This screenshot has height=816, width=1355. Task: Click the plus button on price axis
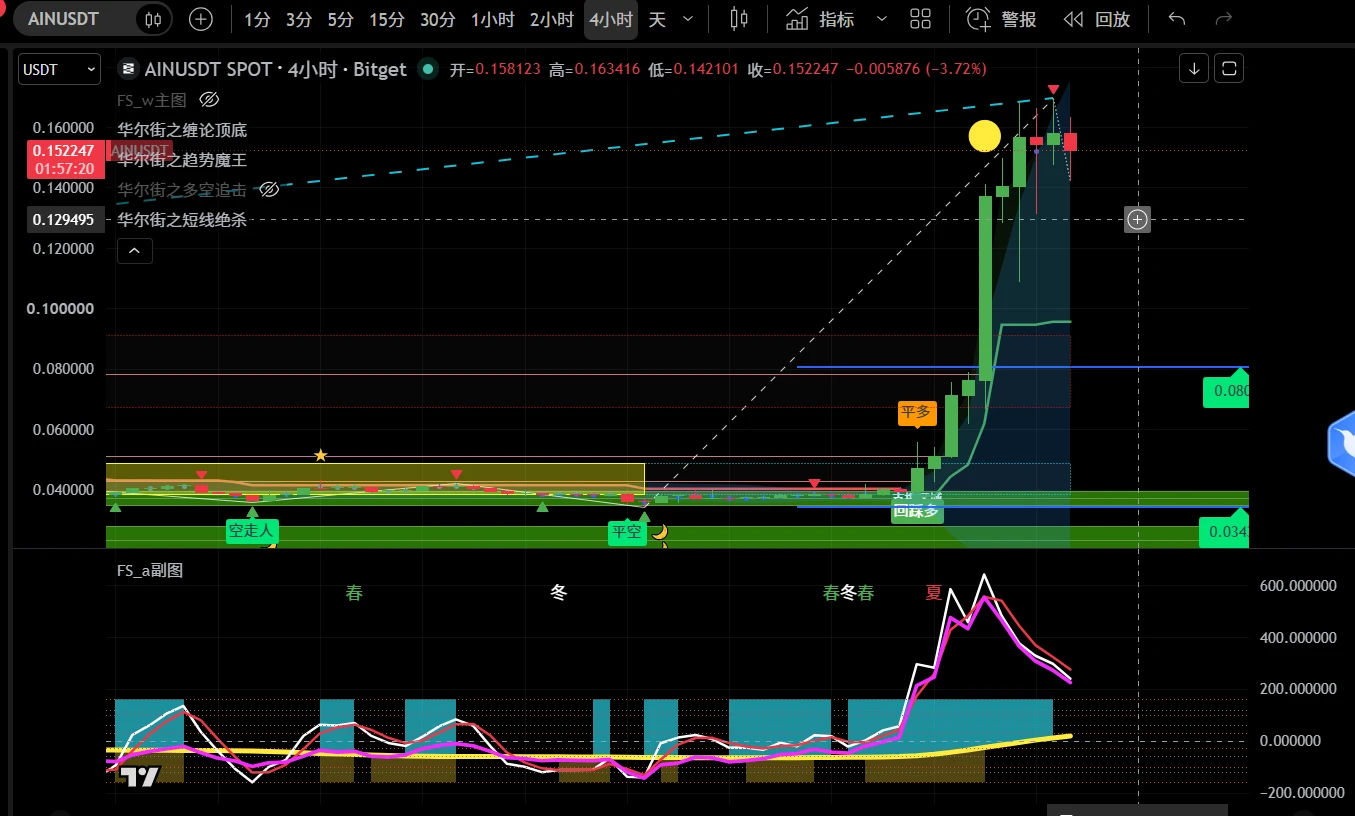click(x=1137, y=219)
